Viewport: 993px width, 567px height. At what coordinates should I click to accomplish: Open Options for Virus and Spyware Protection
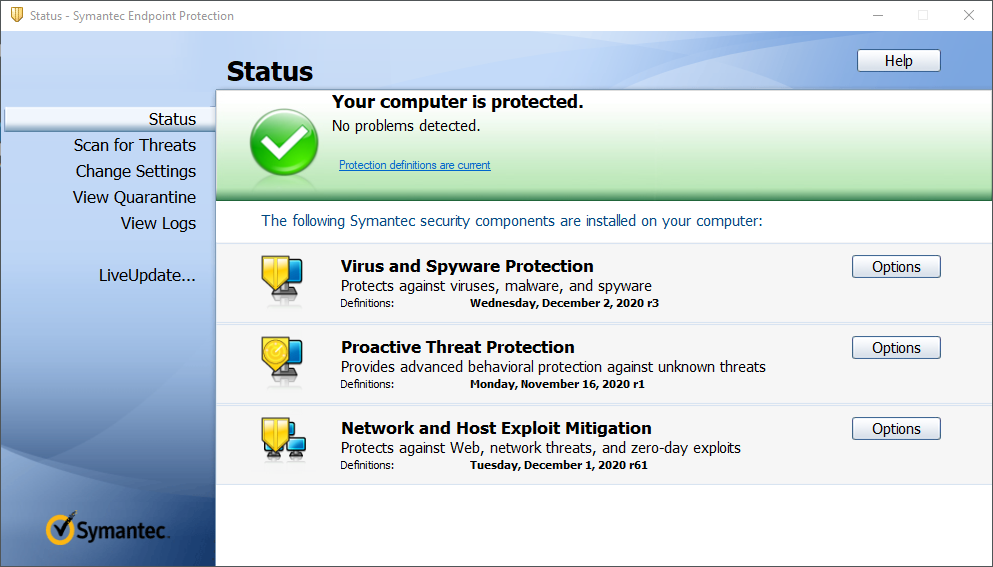[896, 267]
